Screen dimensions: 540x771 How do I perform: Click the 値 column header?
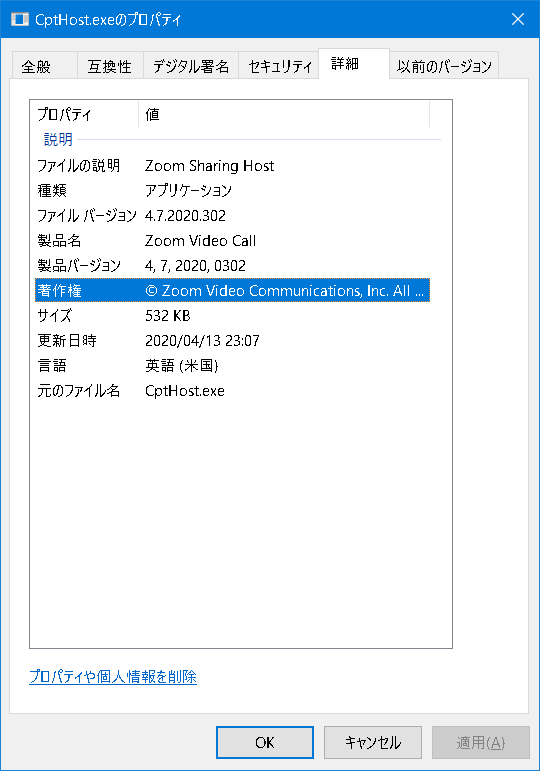(x=284, y=114)
